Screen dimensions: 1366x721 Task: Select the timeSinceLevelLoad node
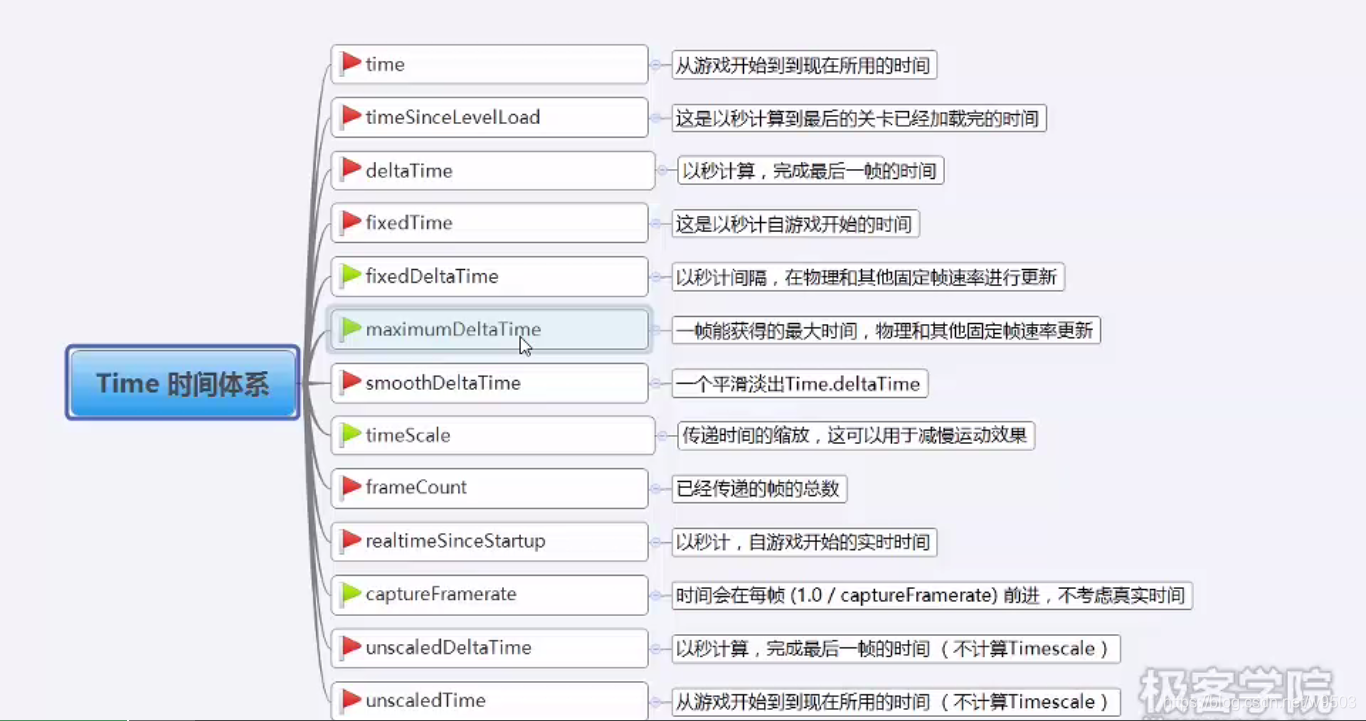coord(490,117)
